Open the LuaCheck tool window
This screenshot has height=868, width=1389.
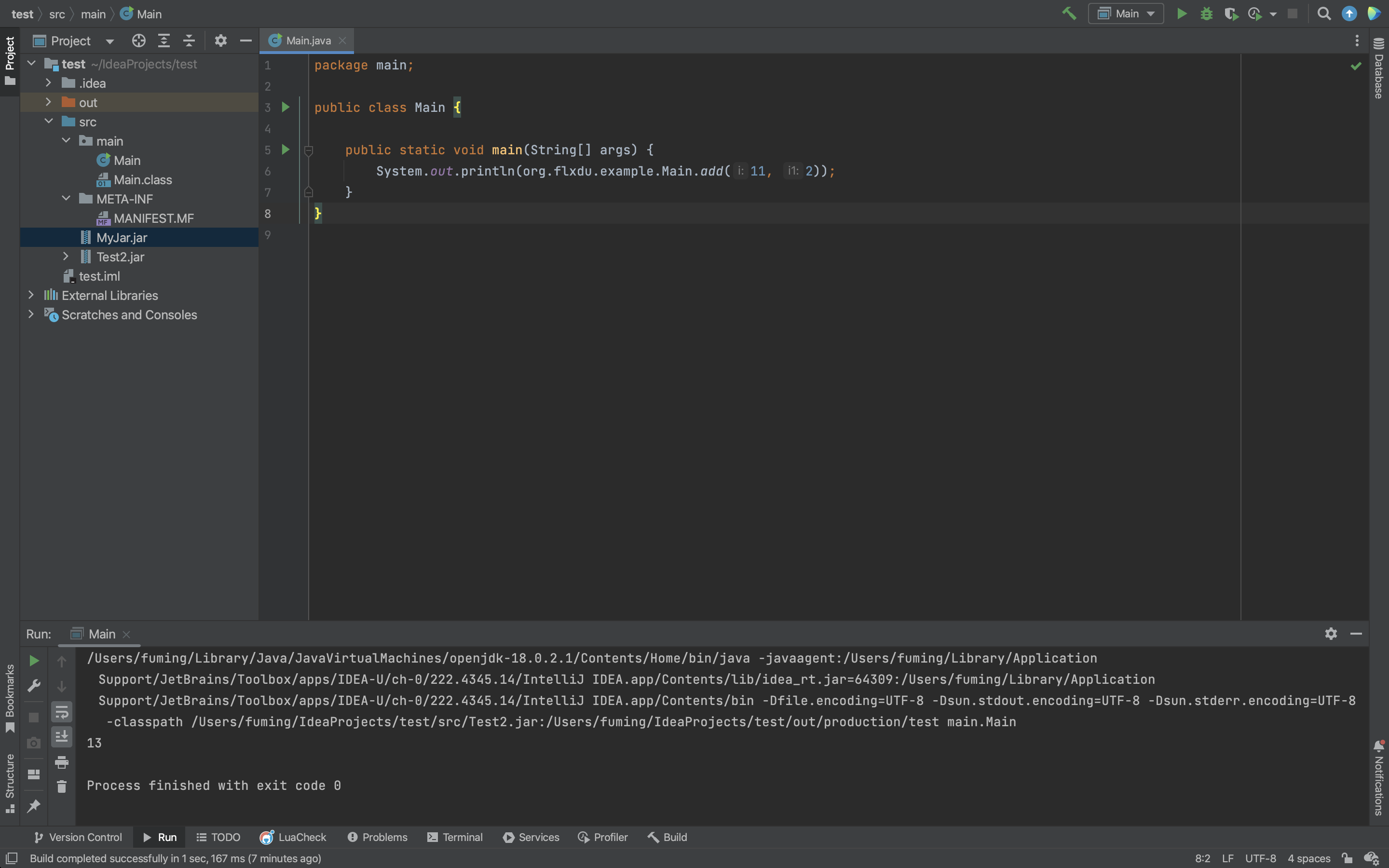(293, 837)
